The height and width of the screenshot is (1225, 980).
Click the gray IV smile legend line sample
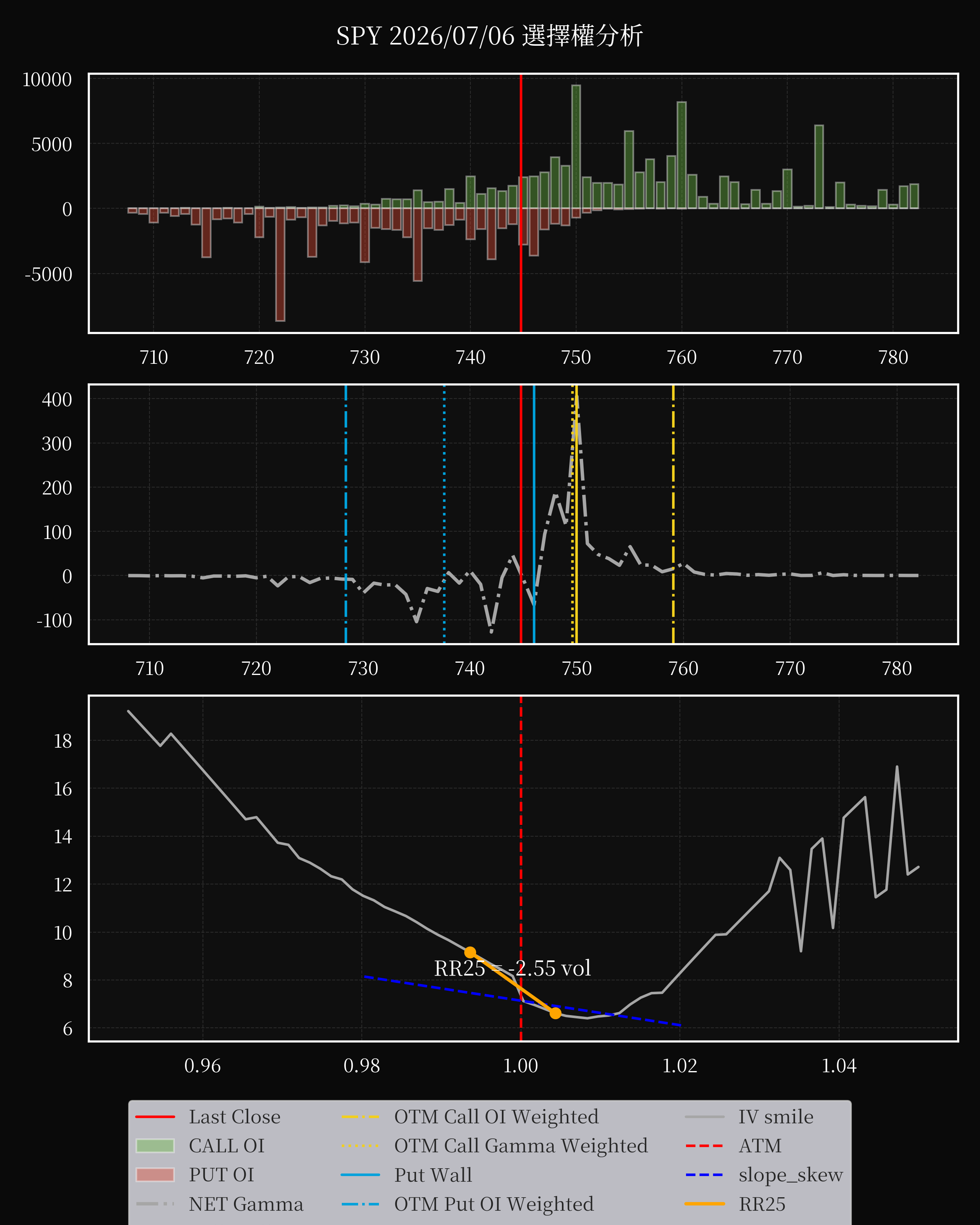coord(704,1117)
